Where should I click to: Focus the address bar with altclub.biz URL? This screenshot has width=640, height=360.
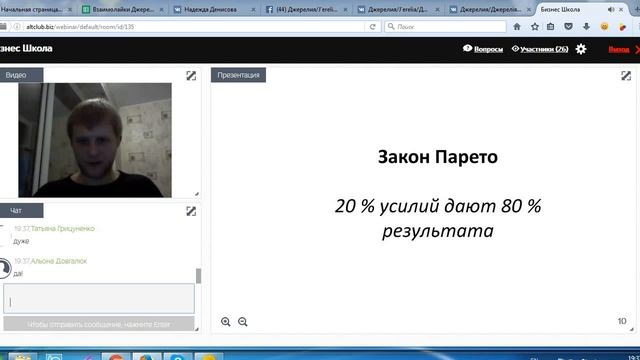[x=194, y=27]
